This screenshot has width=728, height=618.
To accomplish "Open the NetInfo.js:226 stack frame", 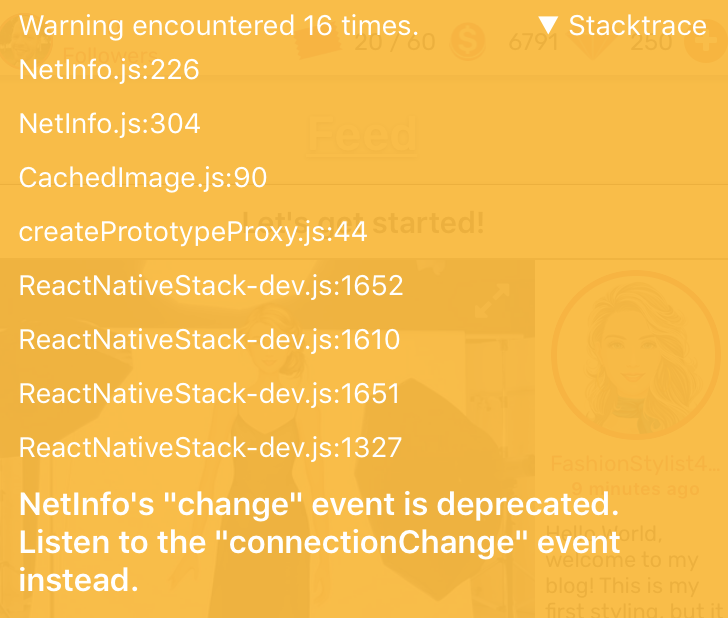I will [109, 70].
